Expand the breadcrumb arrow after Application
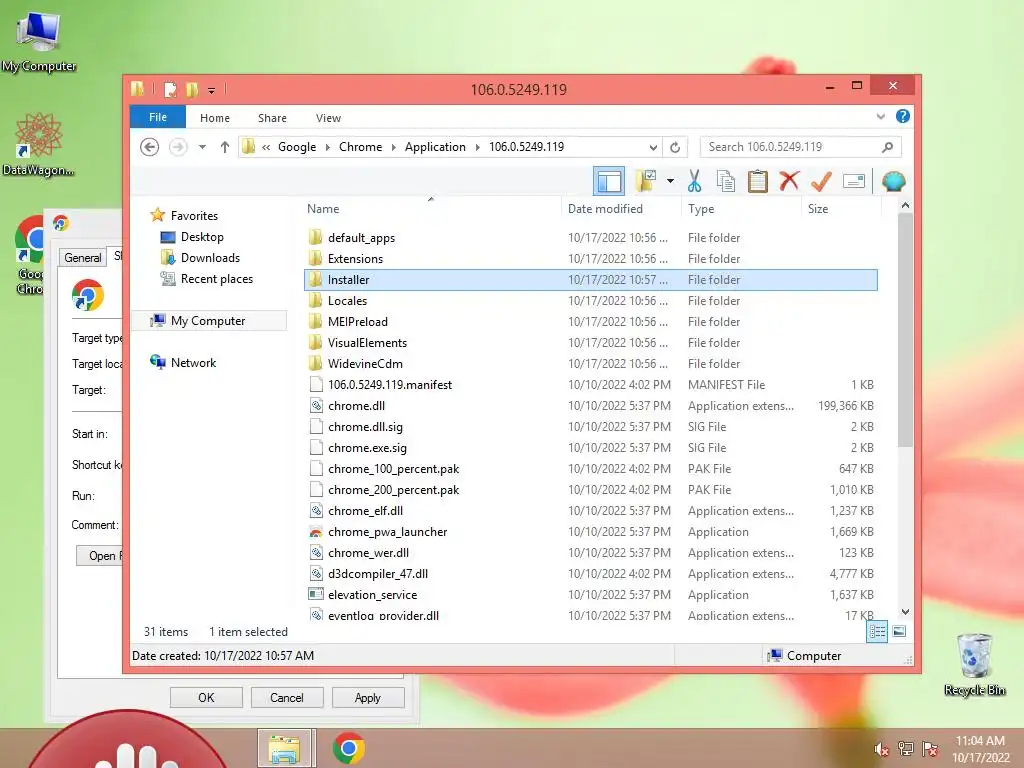This screenshot has width=1024, height=768. 477,147
